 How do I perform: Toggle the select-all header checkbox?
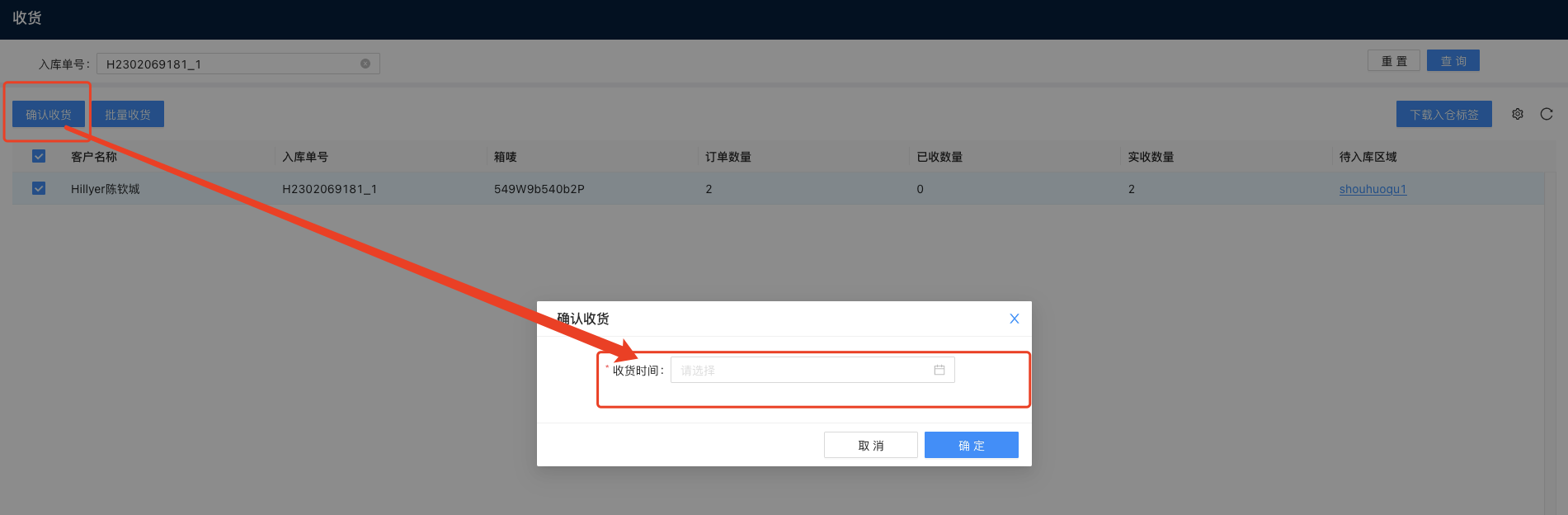[39, 156]
